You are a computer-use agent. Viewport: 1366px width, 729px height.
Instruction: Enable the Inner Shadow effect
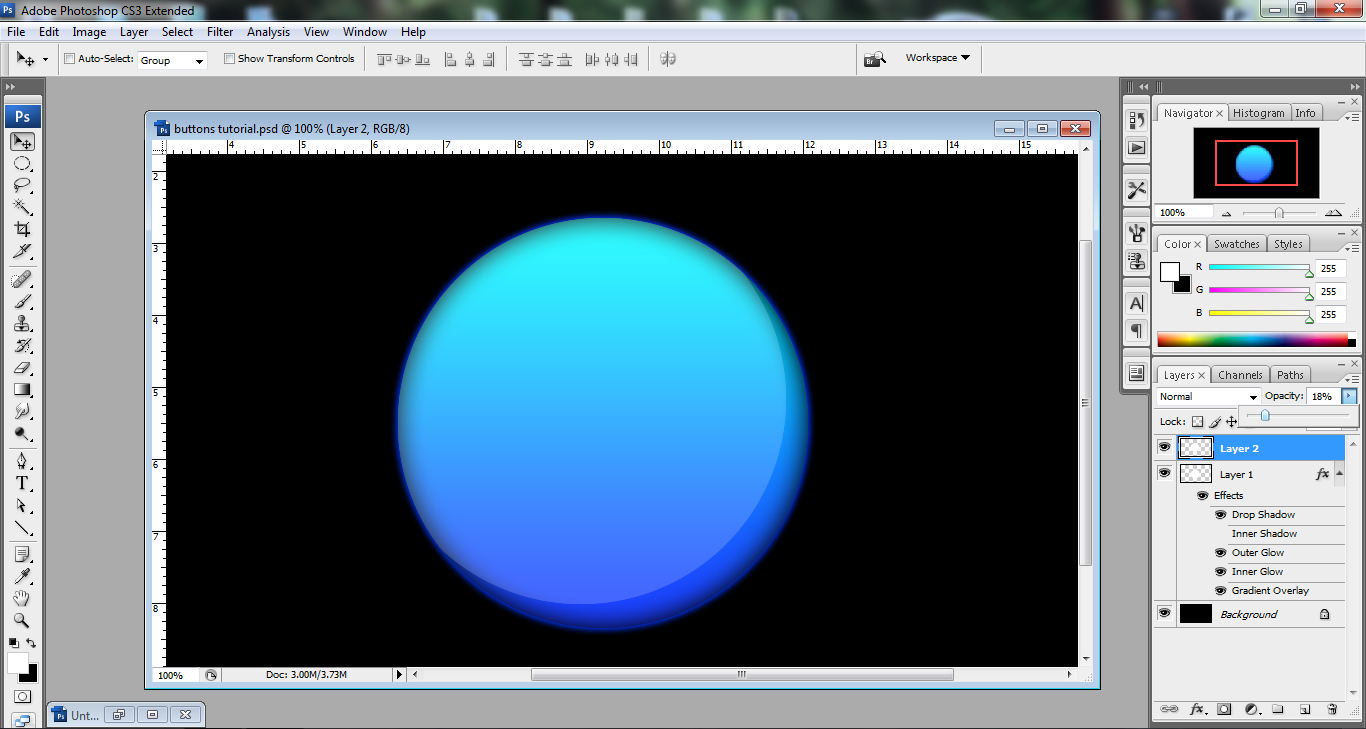pos(1220,533)
